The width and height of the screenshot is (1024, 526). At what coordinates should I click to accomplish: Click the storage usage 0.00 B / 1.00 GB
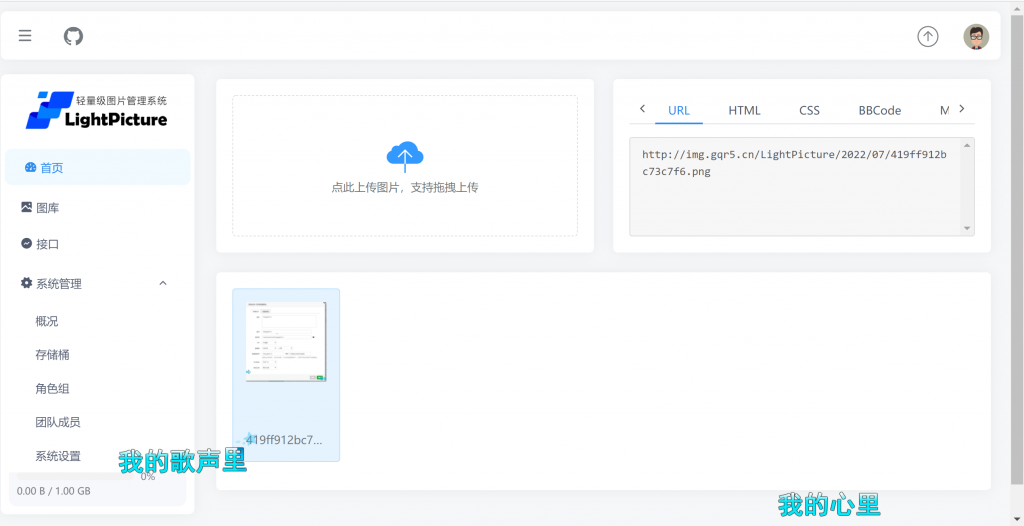54,491
